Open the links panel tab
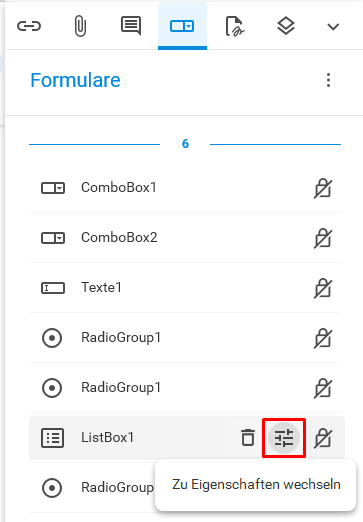Viewport: 363px width, 522px height. click(29, 26)
